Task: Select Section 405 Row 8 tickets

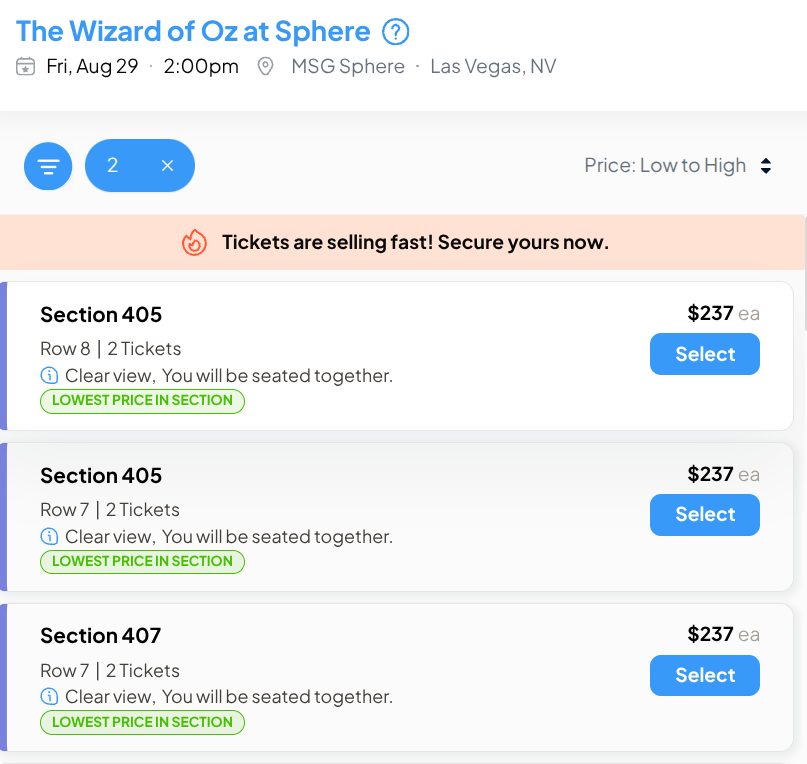Action: click(705, 354)
